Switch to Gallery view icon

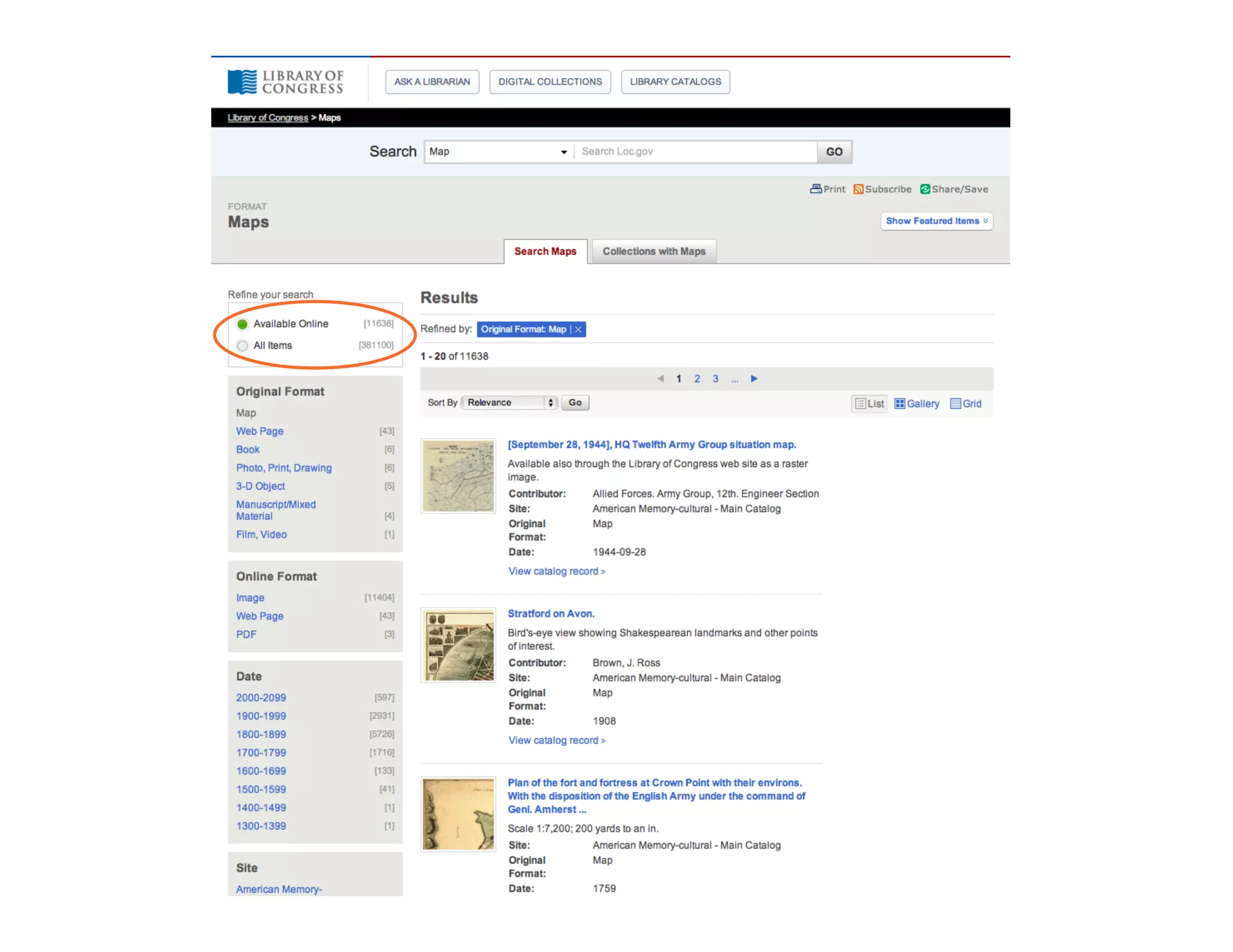pos(900,404)
